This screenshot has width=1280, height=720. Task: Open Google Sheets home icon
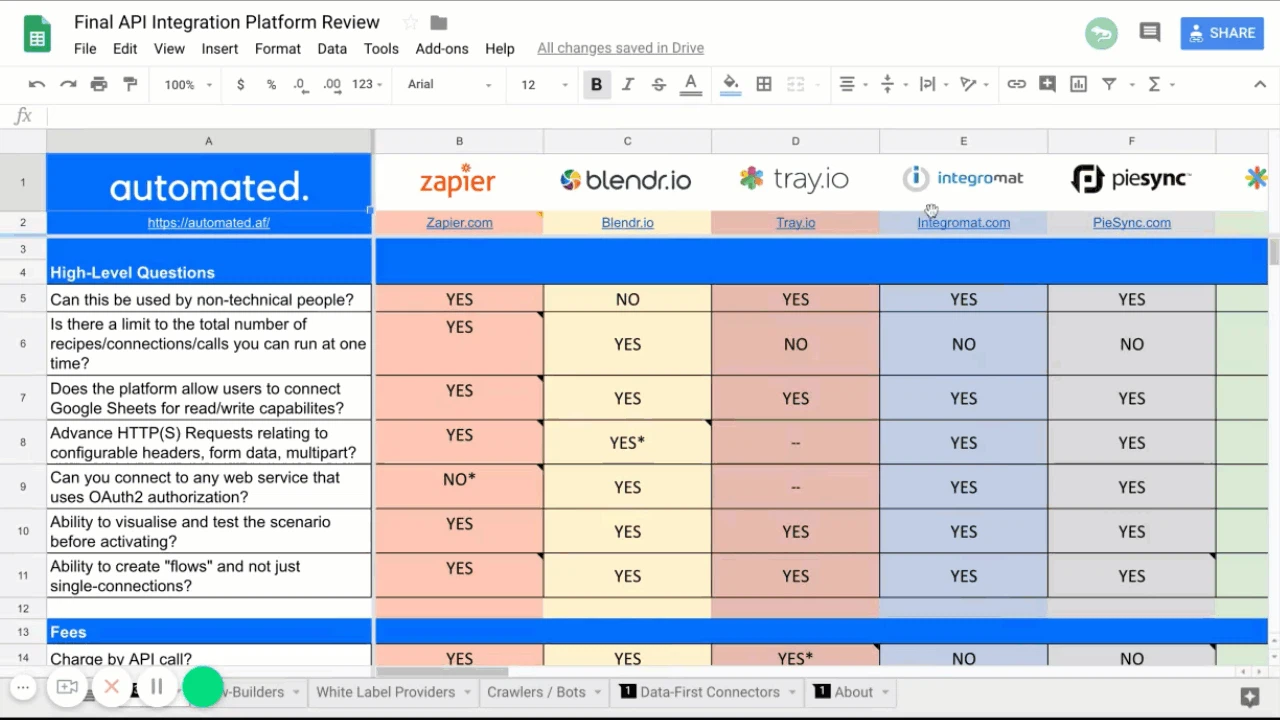click(x=38, y=34)
